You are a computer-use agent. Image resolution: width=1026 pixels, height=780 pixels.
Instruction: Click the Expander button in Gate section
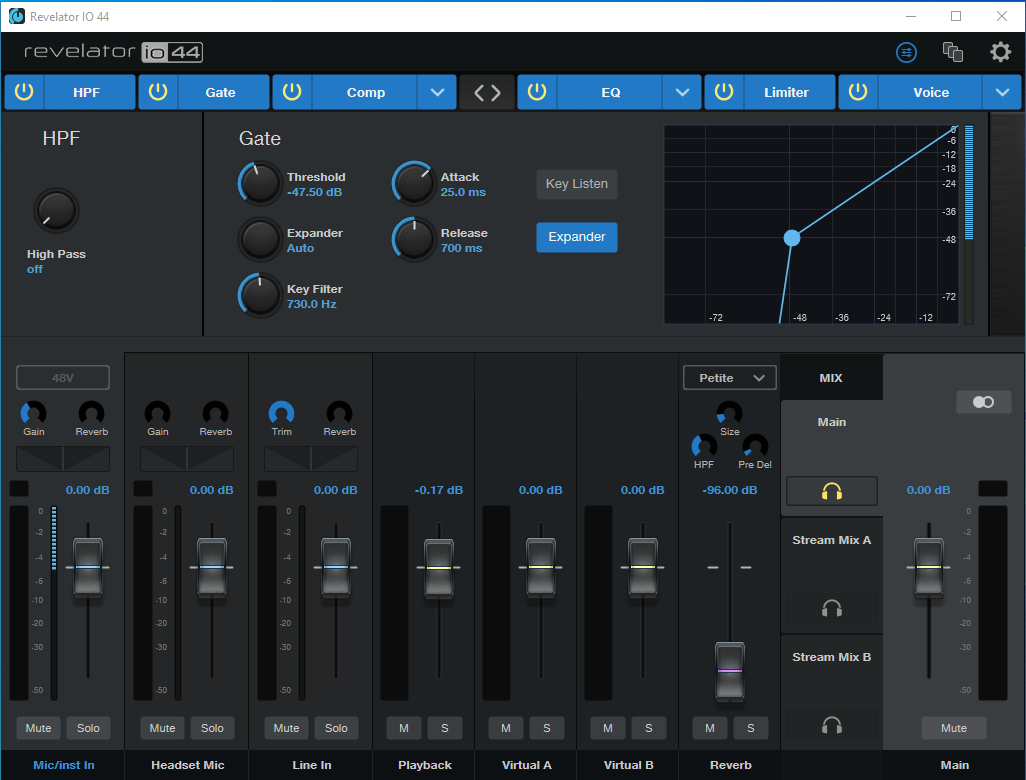576,238
